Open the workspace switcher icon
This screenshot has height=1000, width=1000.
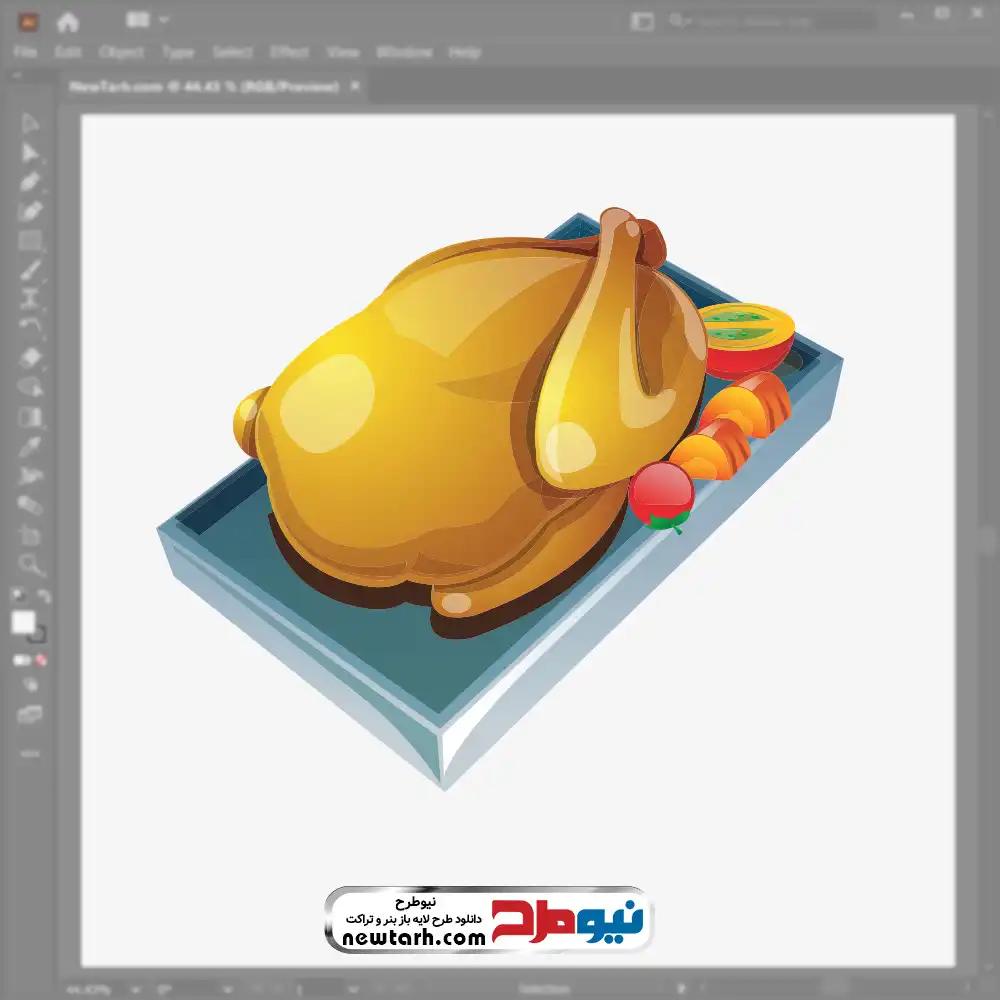tap(642, 22)
